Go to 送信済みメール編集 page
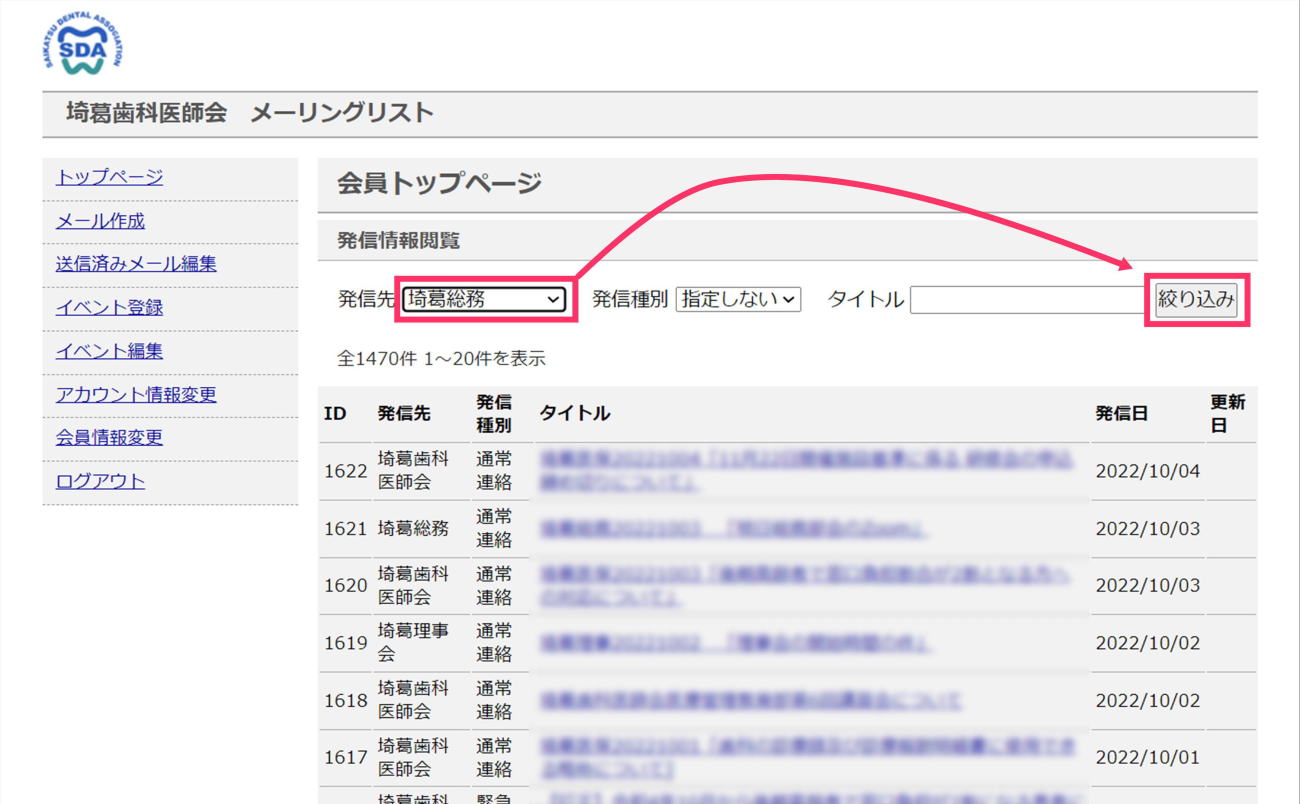 tap(136, 264)
